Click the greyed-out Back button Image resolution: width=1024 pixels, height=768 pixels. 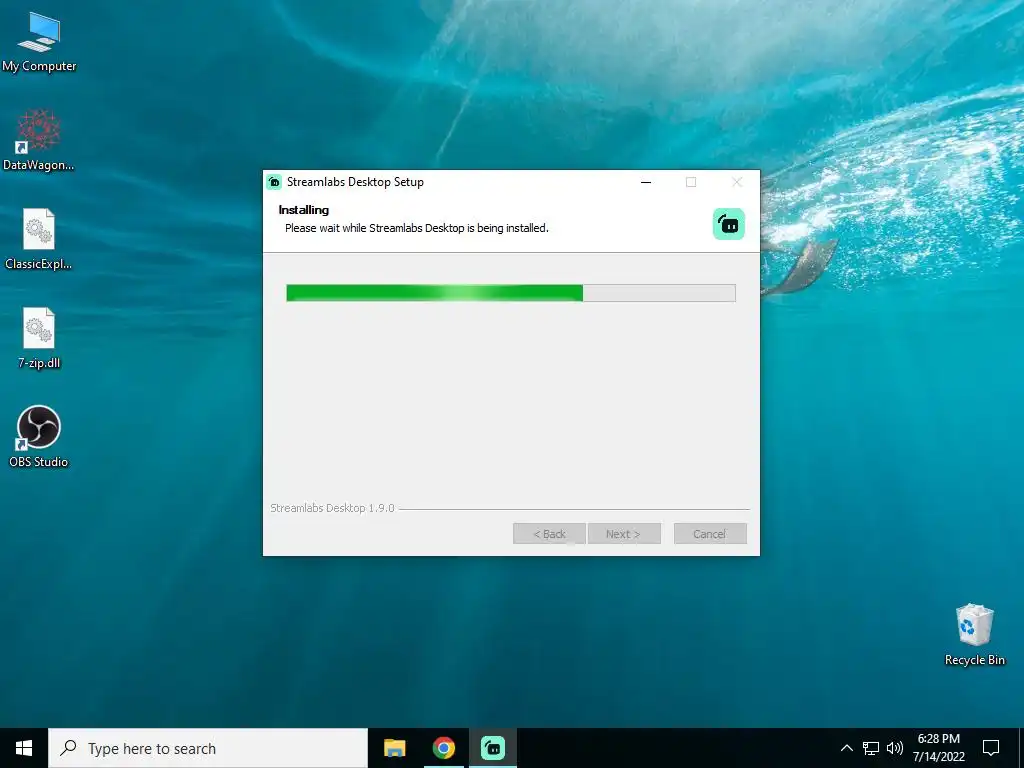(x=549, y=534)
